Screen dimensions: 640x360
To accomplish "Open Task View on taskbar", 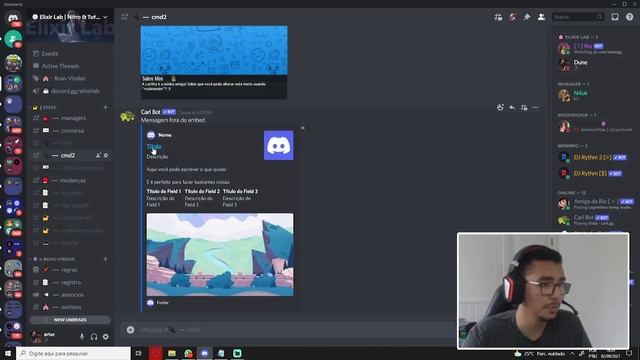I will coord(139,353).
